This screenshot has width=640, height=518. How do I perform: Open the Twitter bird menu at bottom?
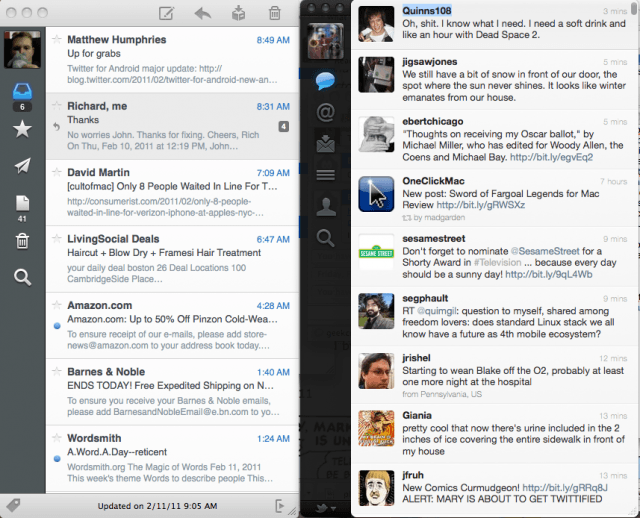click(x=325, y=508)
